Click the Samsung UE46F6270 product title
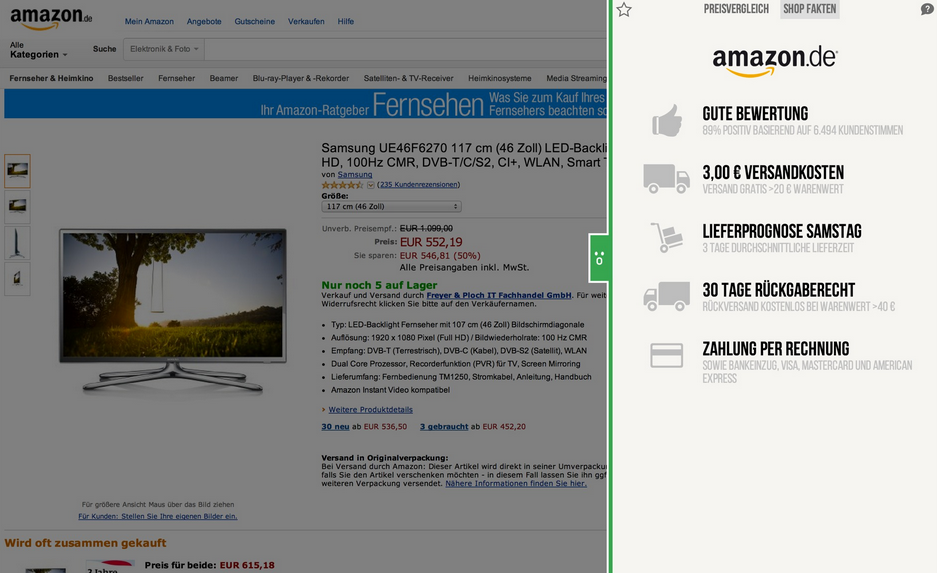The height and width of the screenshot is (573, 937). [464, 155]
